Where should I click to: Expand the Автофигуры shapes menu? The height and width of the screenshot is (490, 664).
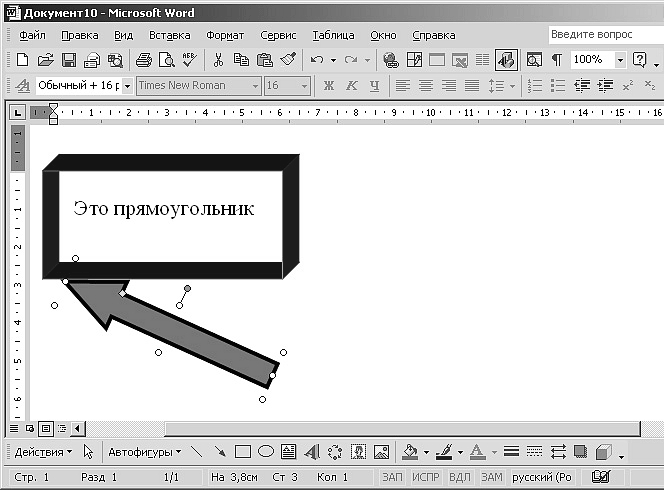pyautogui.click(x=144, y=452)
